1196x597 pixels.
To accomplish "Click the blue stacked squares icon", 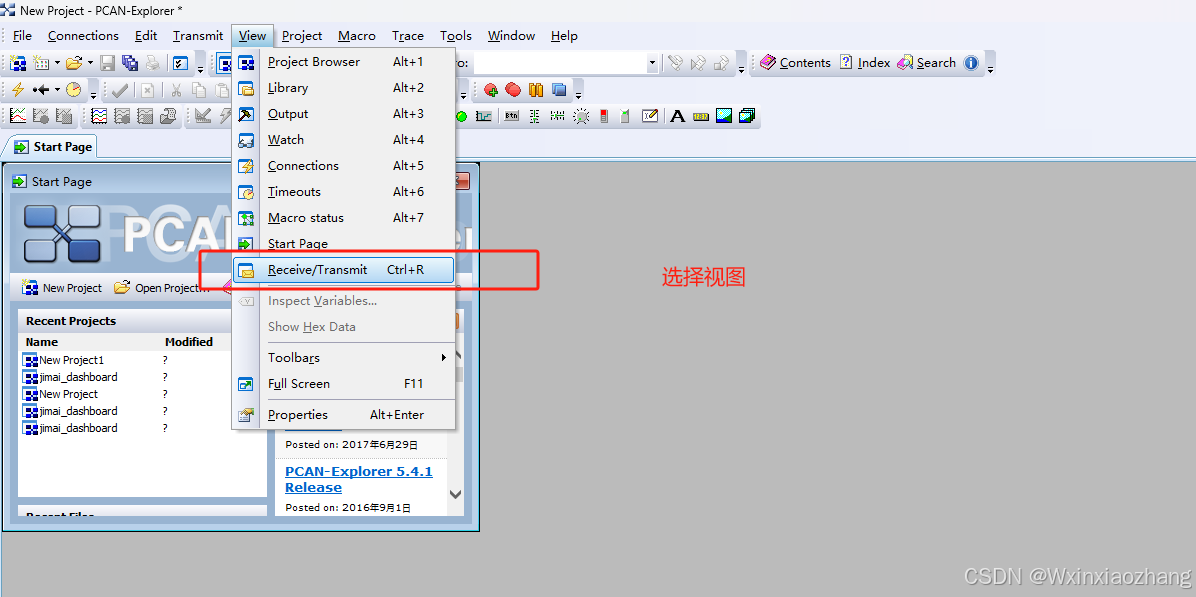I will click(559, 90).
